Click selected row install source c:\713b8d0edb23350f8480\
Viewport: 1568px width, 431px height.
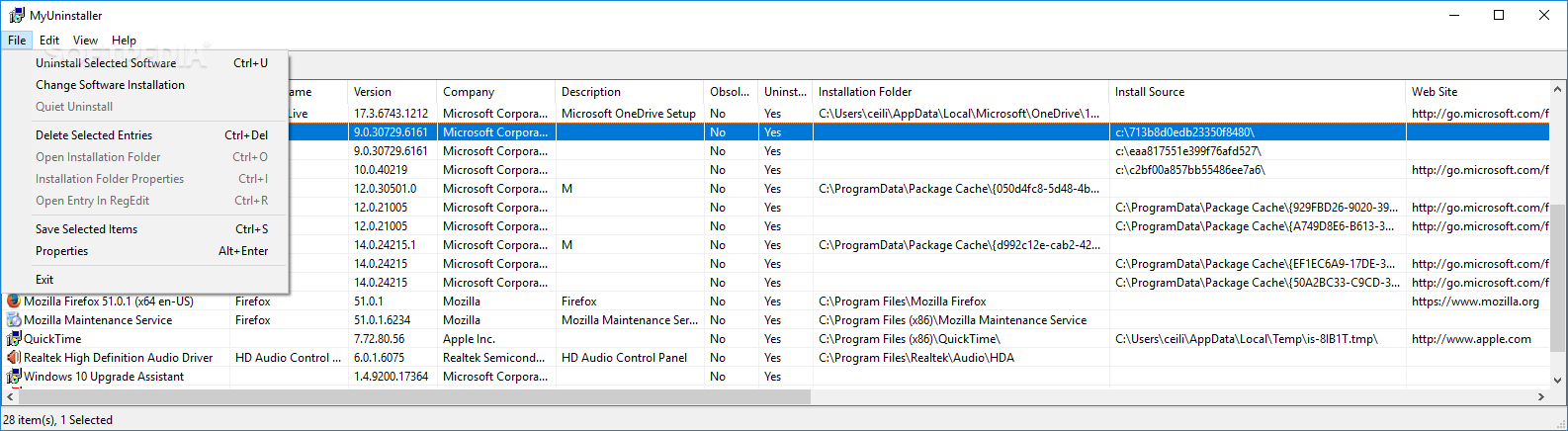pos(1184,132)
